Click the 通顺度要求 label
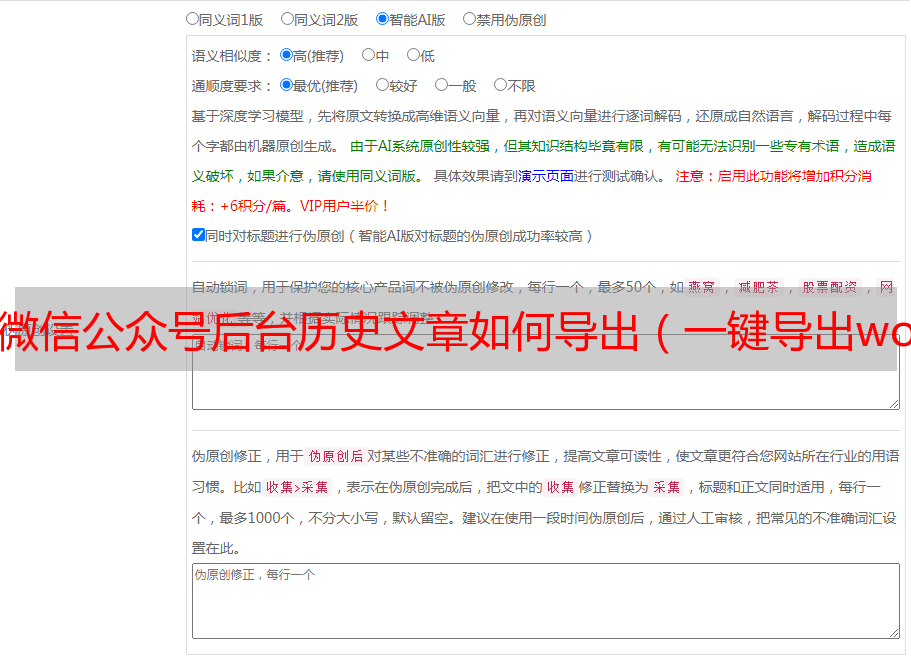This screenshot has width=911, height=658. (x=232, y=86)
